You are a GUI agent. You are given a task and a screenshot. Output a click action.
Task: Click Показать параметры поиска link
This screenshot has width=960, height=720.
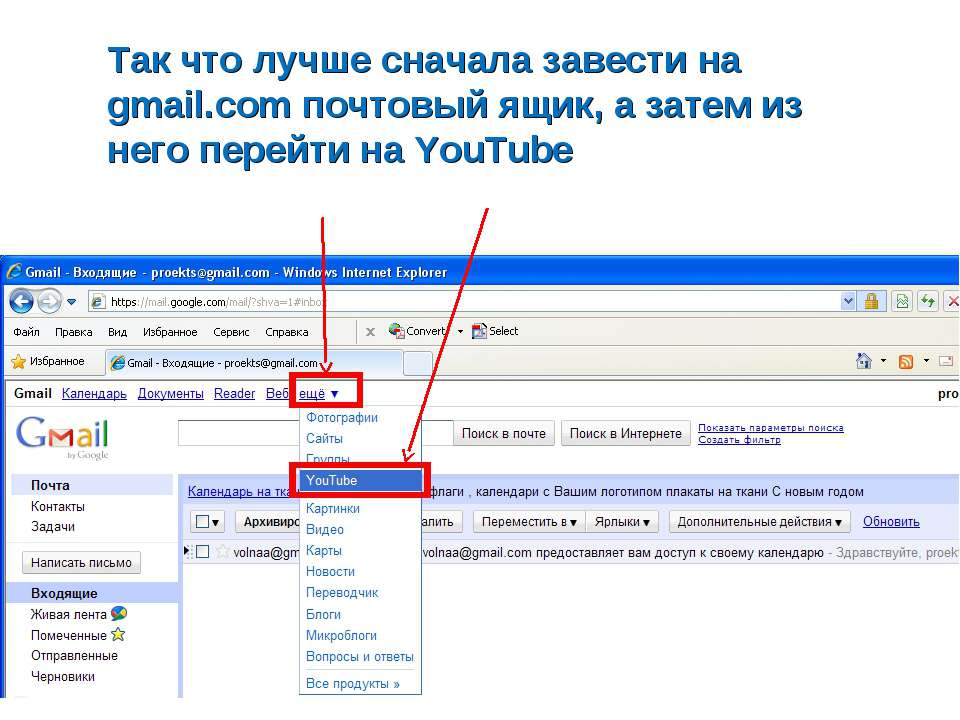[771, 427]
